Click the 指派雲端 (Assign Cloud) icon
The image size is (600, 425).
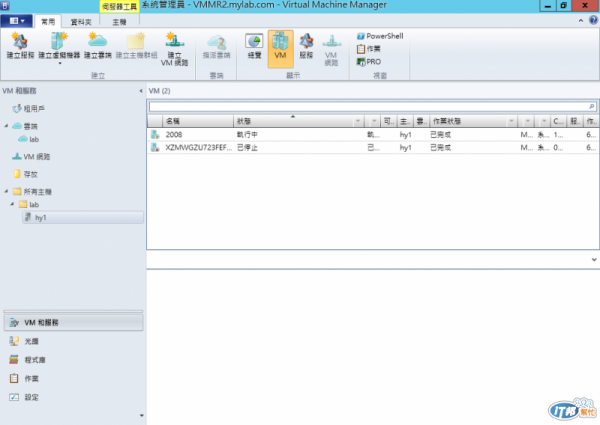216,47
